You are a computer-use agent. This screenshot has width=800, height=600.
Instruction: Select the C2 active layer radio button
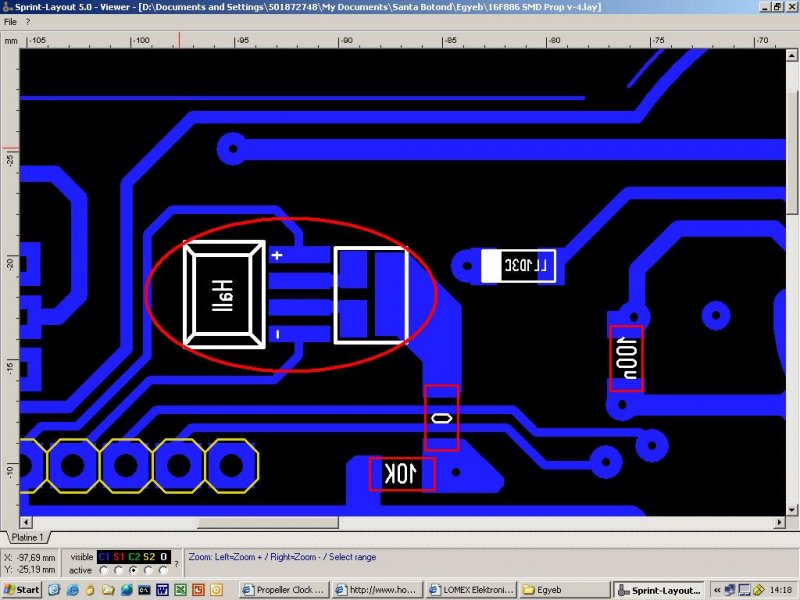pyautogui.click(x=134, y=570)
